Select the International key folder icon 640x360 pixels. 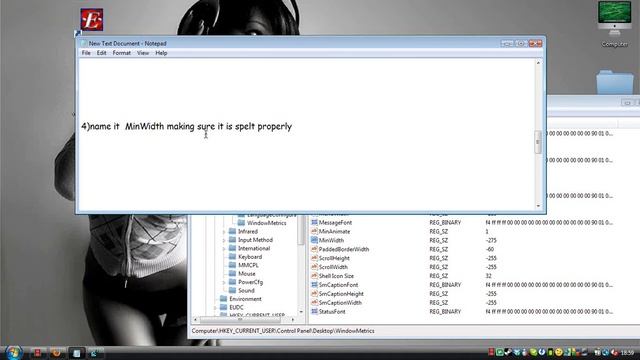tap(232, 248)
